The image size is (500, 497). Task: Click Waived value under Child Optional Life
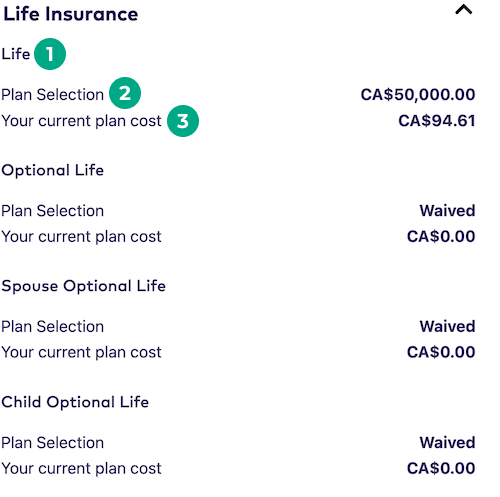click(447, 443)
